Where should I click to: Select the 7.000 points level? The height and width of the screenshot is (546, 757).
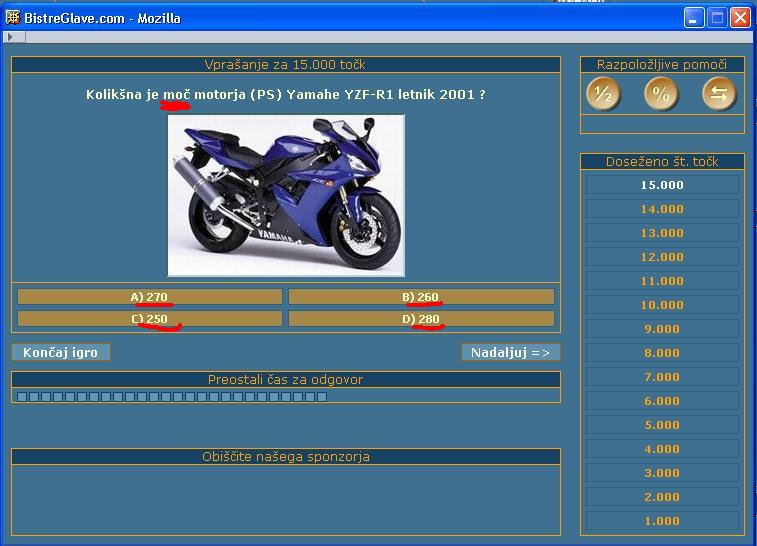click(662, 377)
